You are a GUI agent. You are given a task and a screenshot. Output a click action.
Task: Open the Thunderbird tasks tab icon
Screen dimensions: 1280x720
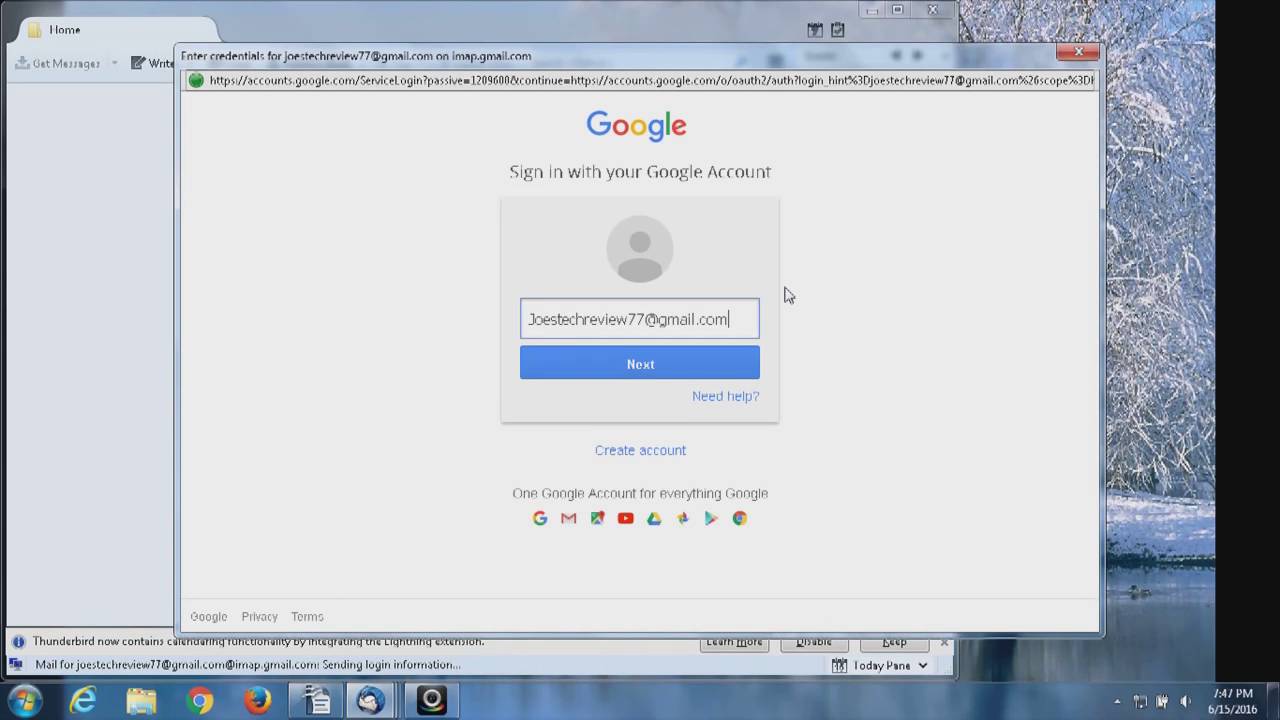[x=838, y=31]
